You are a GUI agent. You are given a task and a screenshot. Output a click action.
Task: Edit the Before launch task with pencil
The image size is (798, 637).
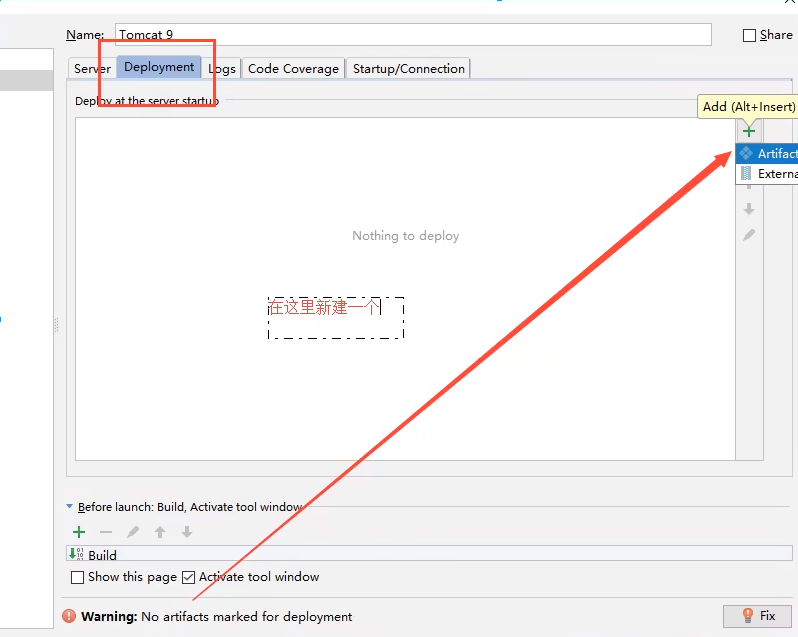tap(133, 532)
